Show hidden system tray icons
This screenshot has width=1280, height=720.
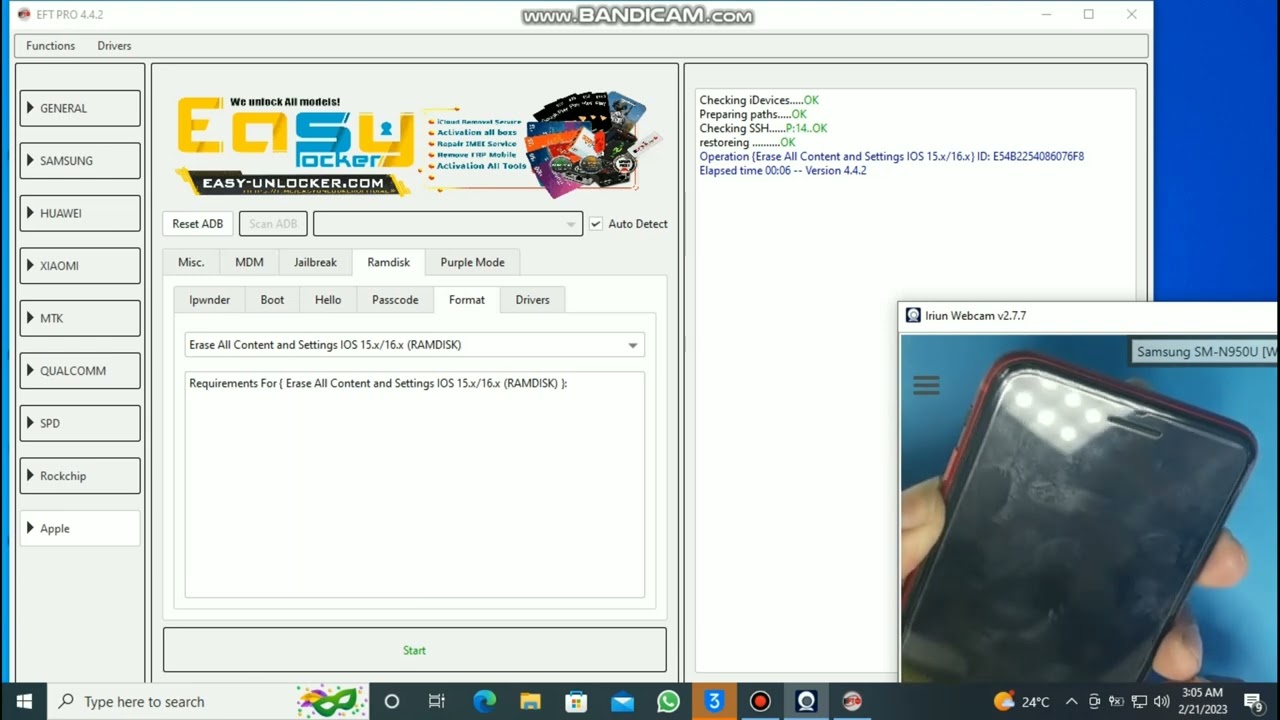pos(1071,701)
